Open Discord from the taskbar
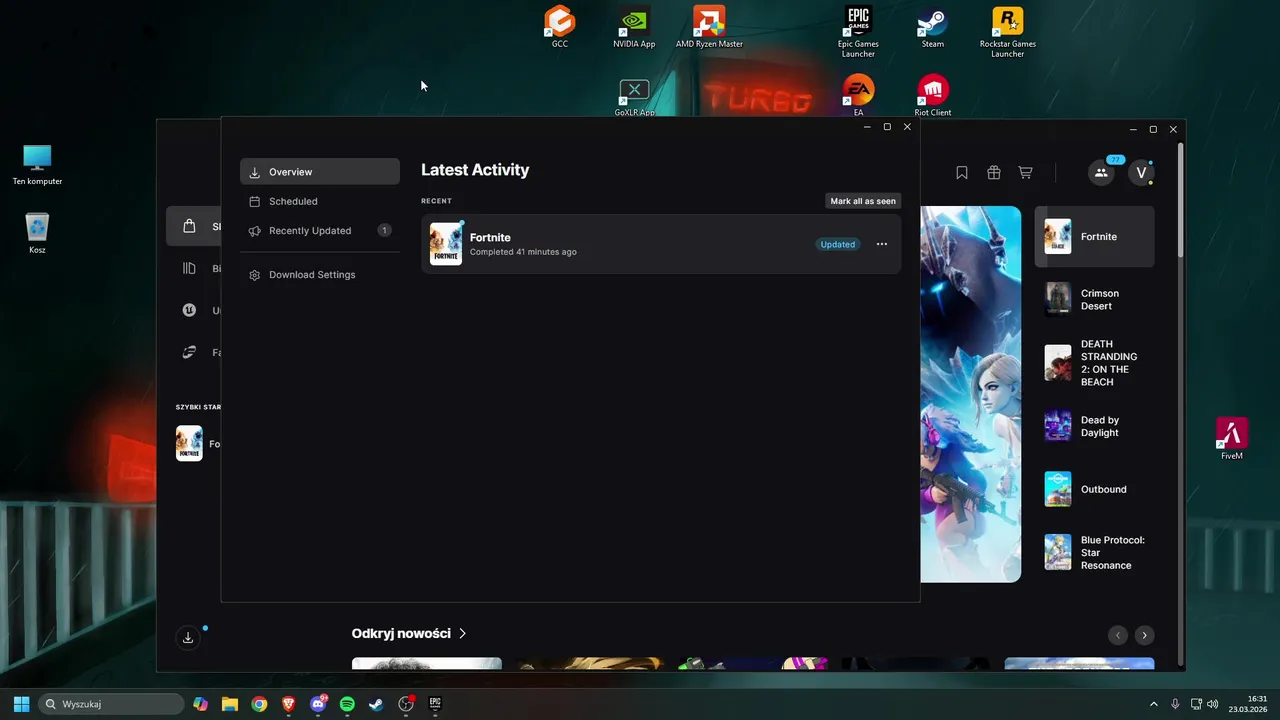 [x=318, y=704]
